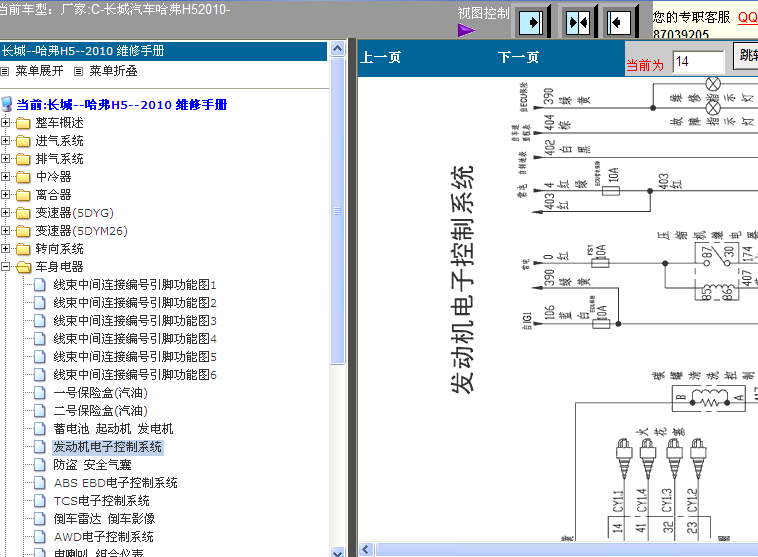758x557 pixels.
Task: Click the 跳转 jump button
Action: 746,56
